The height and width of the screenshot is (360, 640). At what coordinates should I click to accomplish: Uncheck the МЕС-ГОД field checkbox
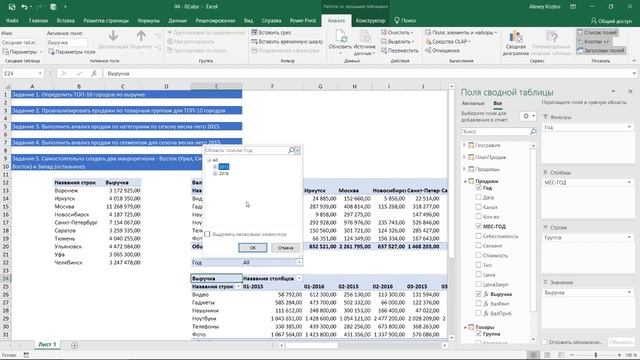[x=478, y=226]
